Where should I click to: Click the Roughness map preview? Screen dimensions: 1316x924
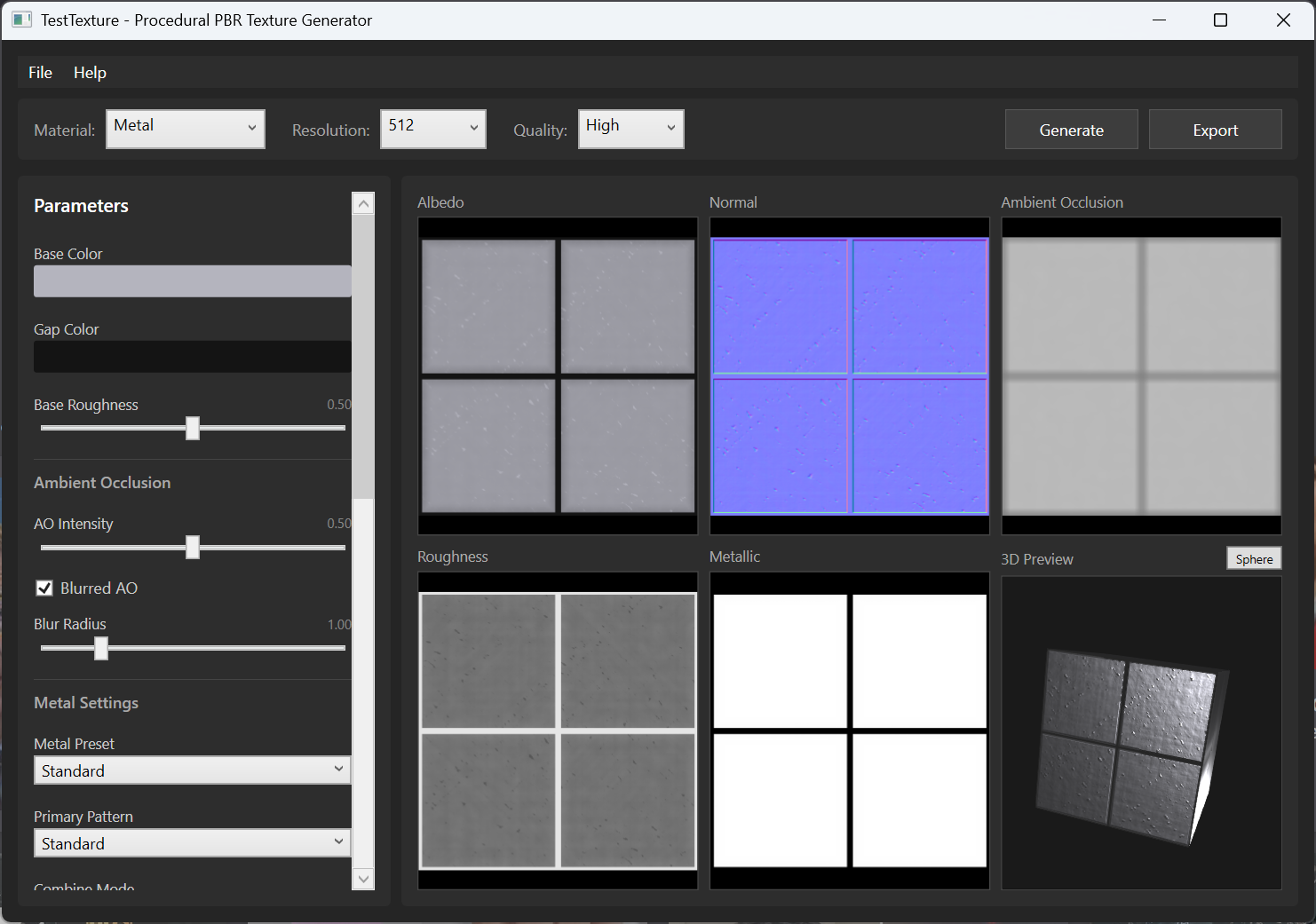(558, 731)
